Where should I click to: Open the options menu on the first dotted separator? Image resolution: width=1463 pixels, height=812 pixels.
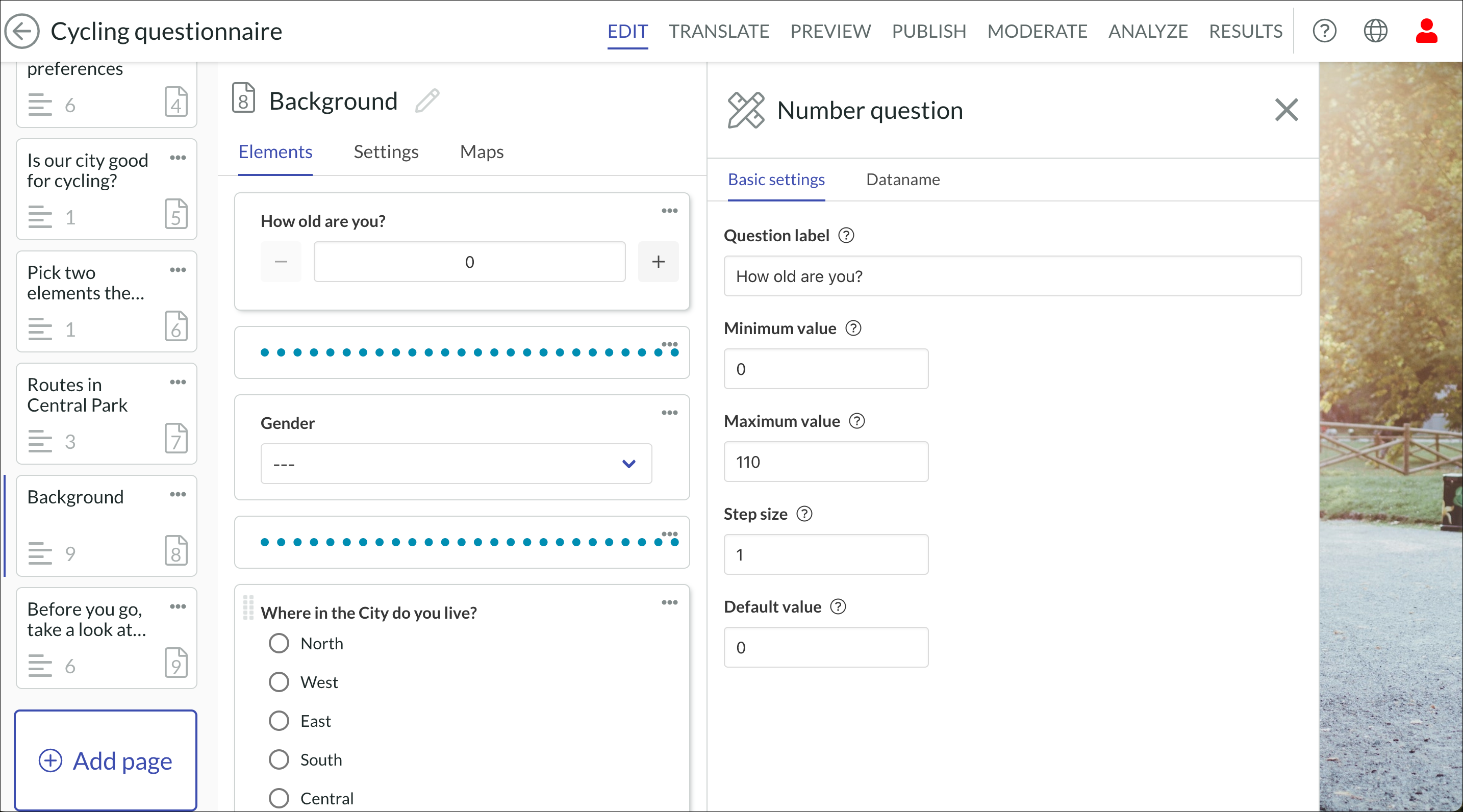pyautogui.click(x=670, y=344)
